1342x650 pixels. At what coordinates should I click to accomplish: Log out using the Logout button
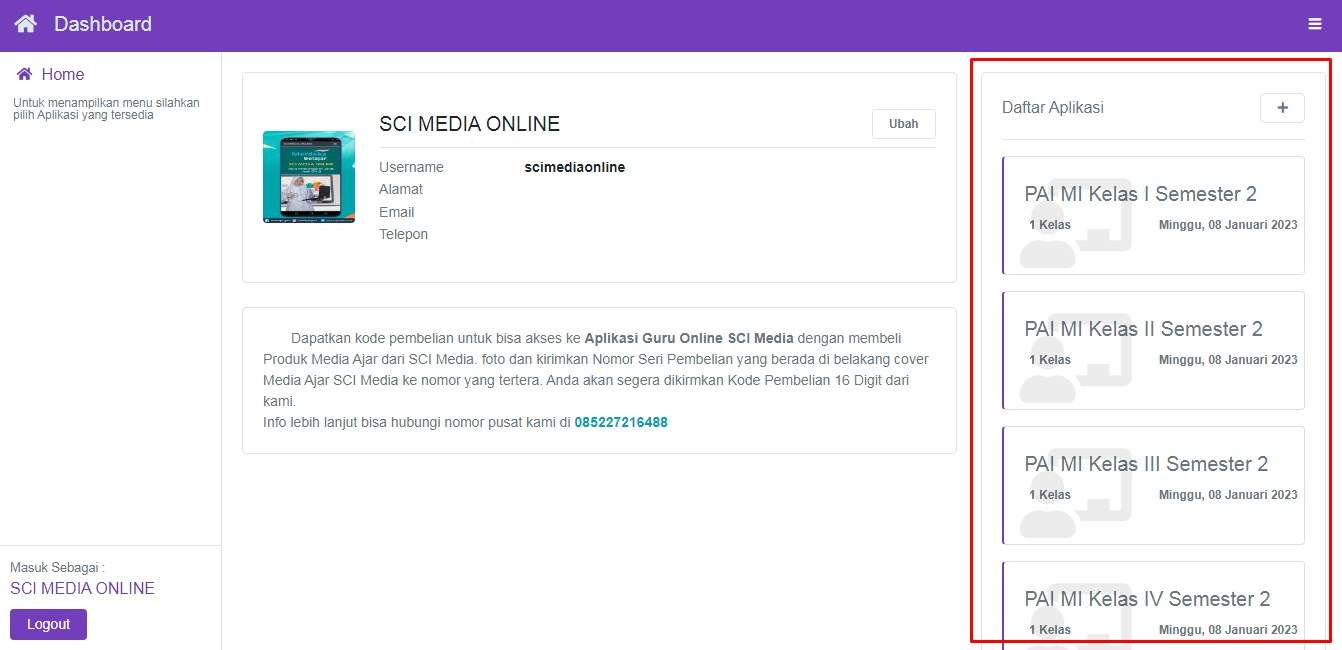[48, 624]
